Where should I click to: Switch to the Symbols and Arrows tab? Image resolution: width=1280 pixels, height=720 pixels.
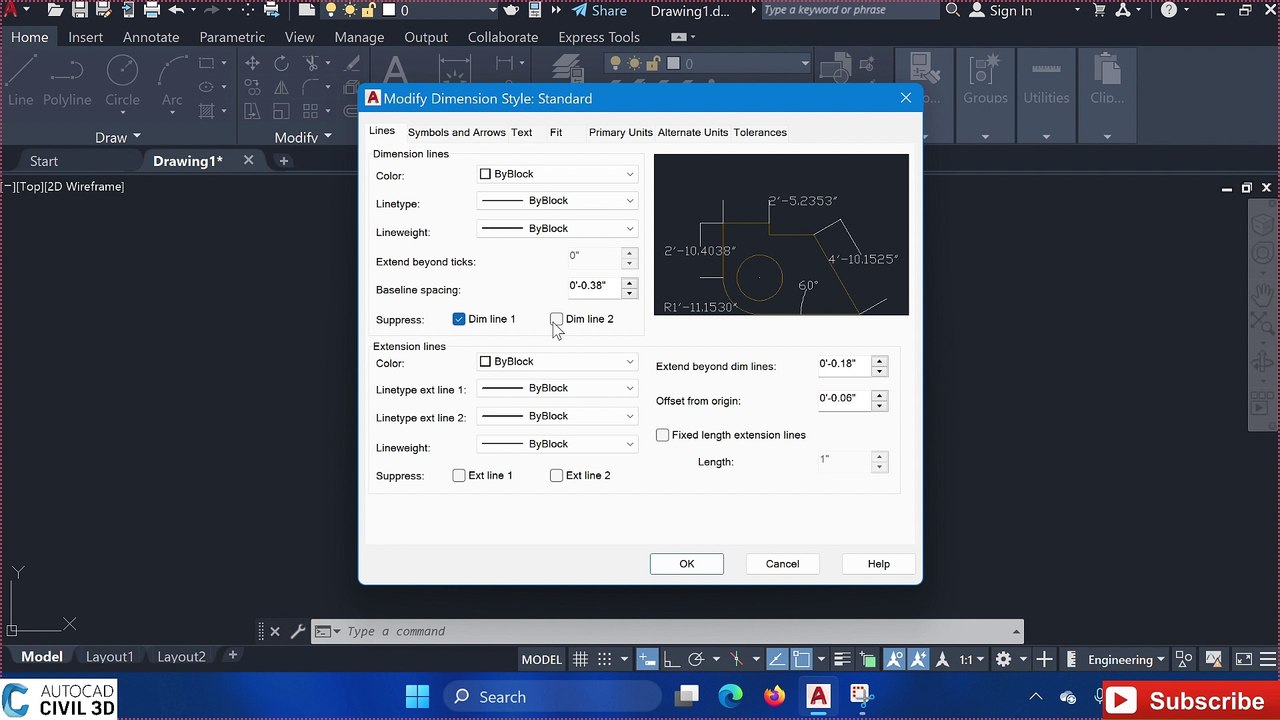(457, 132)
